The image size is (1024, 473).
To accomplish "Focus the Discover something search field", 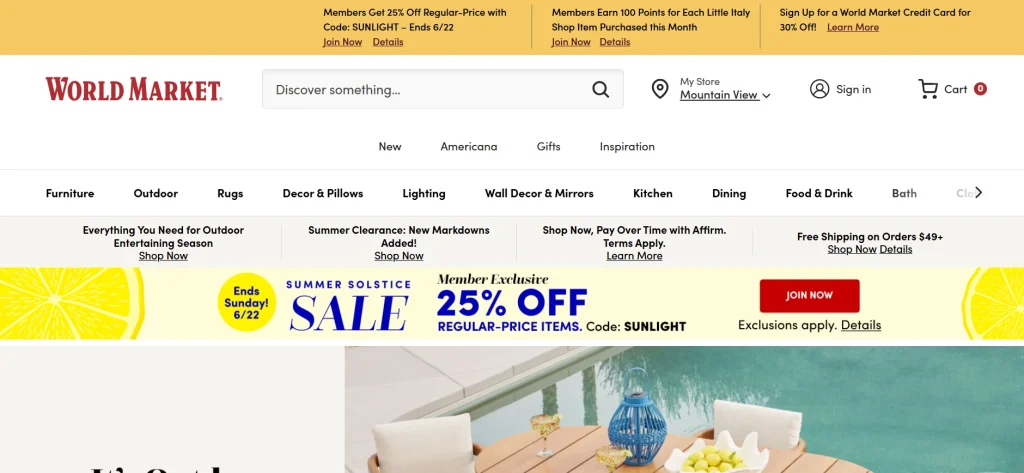I will click(x=431, y=90).
